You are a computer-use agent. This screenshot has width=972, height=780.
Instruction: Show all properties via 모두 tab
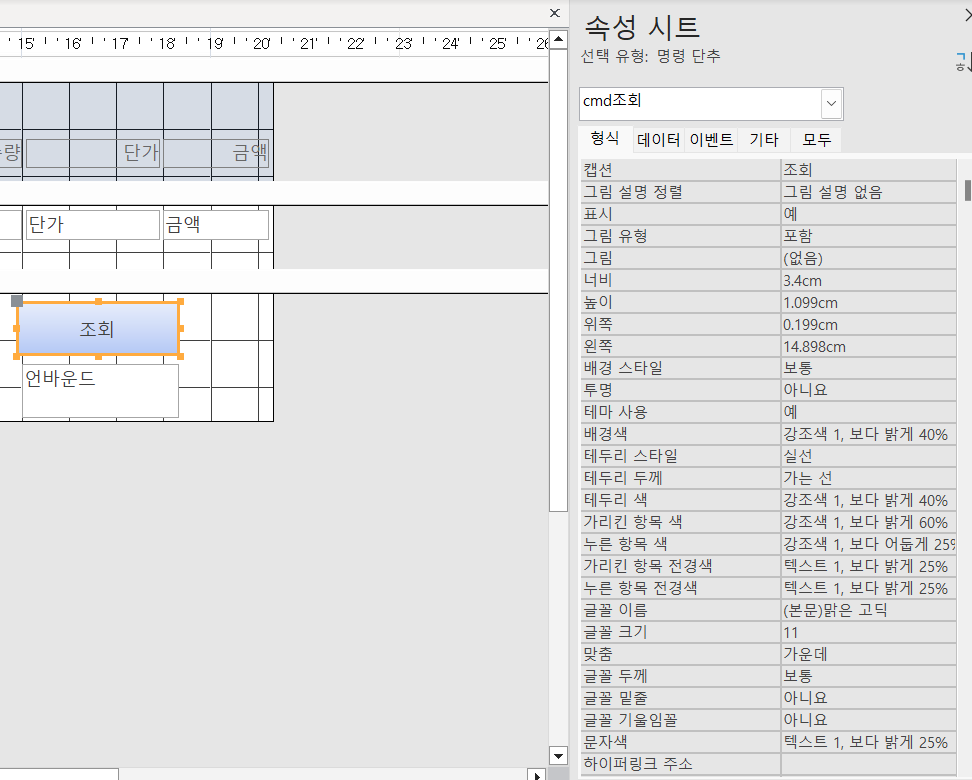point(816,140)
